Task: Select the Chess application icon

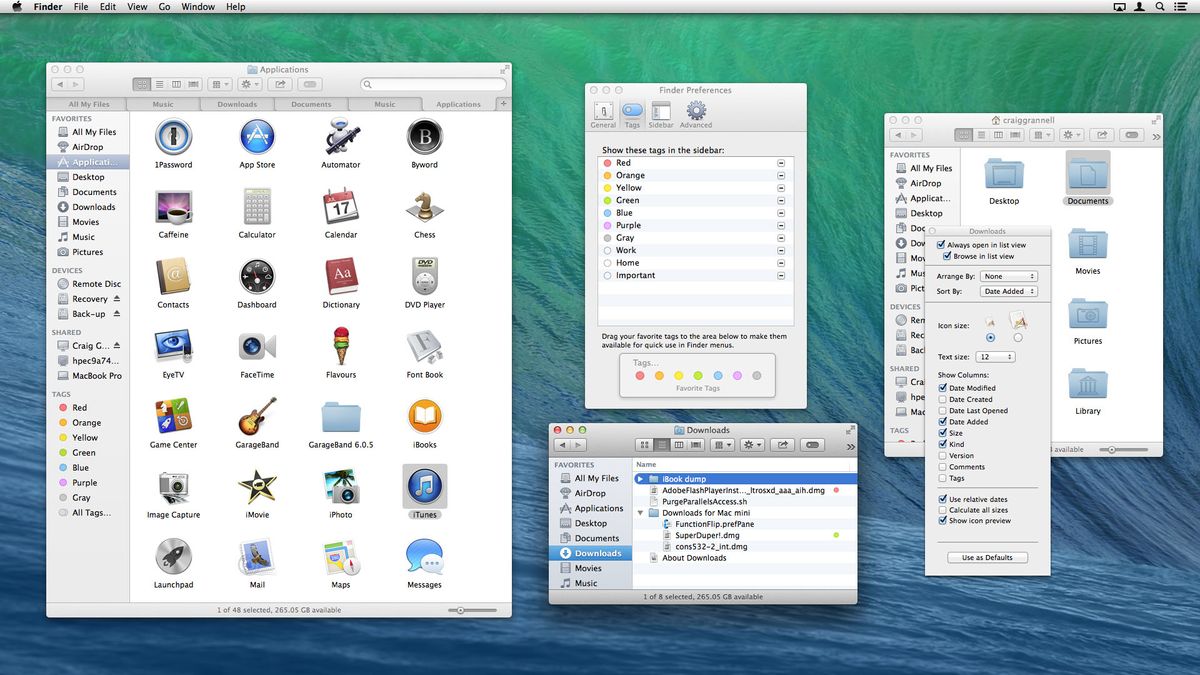Action: pos(424,208)
